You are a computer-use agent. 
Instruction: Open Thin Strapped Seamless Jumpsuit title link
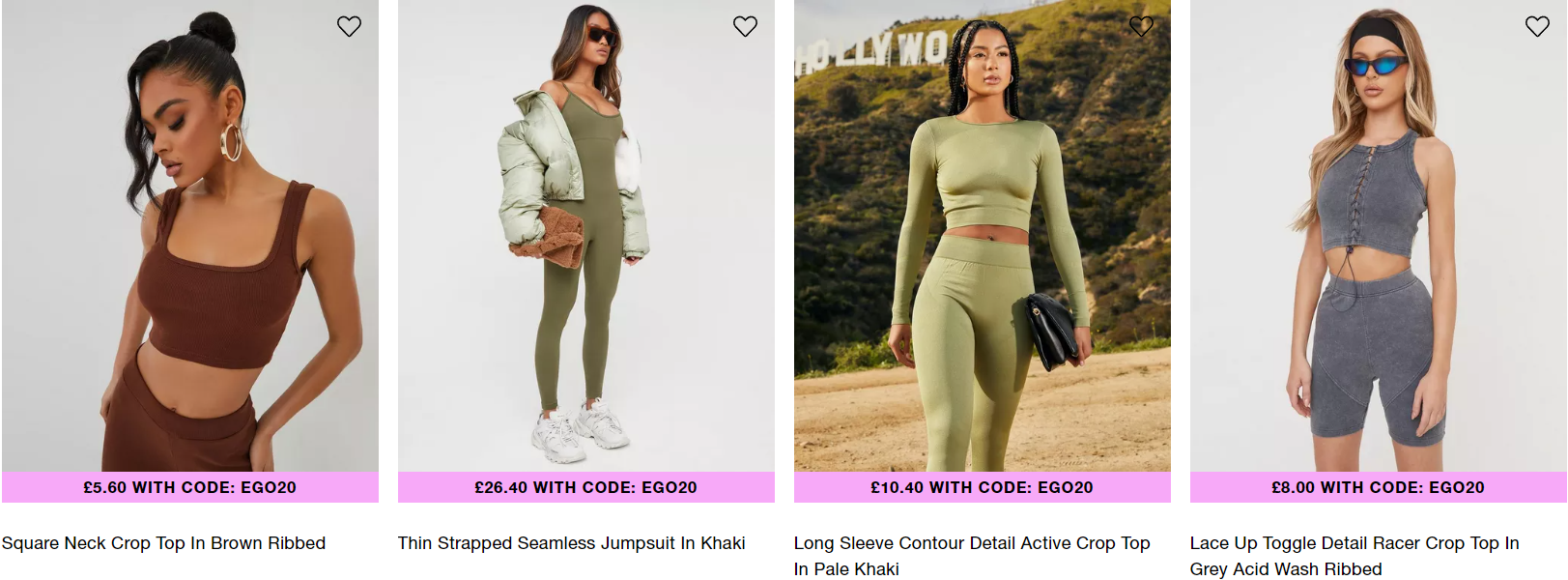pyautogui.click(x=571, y=543)
